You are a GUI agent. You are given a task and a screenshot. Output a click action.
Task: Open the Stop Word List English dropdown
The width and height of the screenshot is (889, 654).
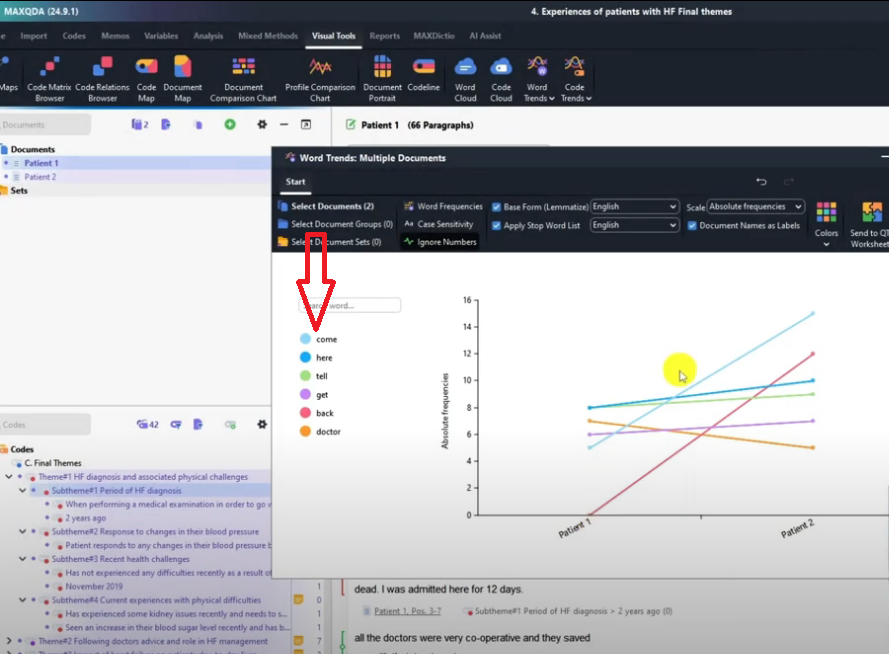pyautogui.click(x=634, y=225)
